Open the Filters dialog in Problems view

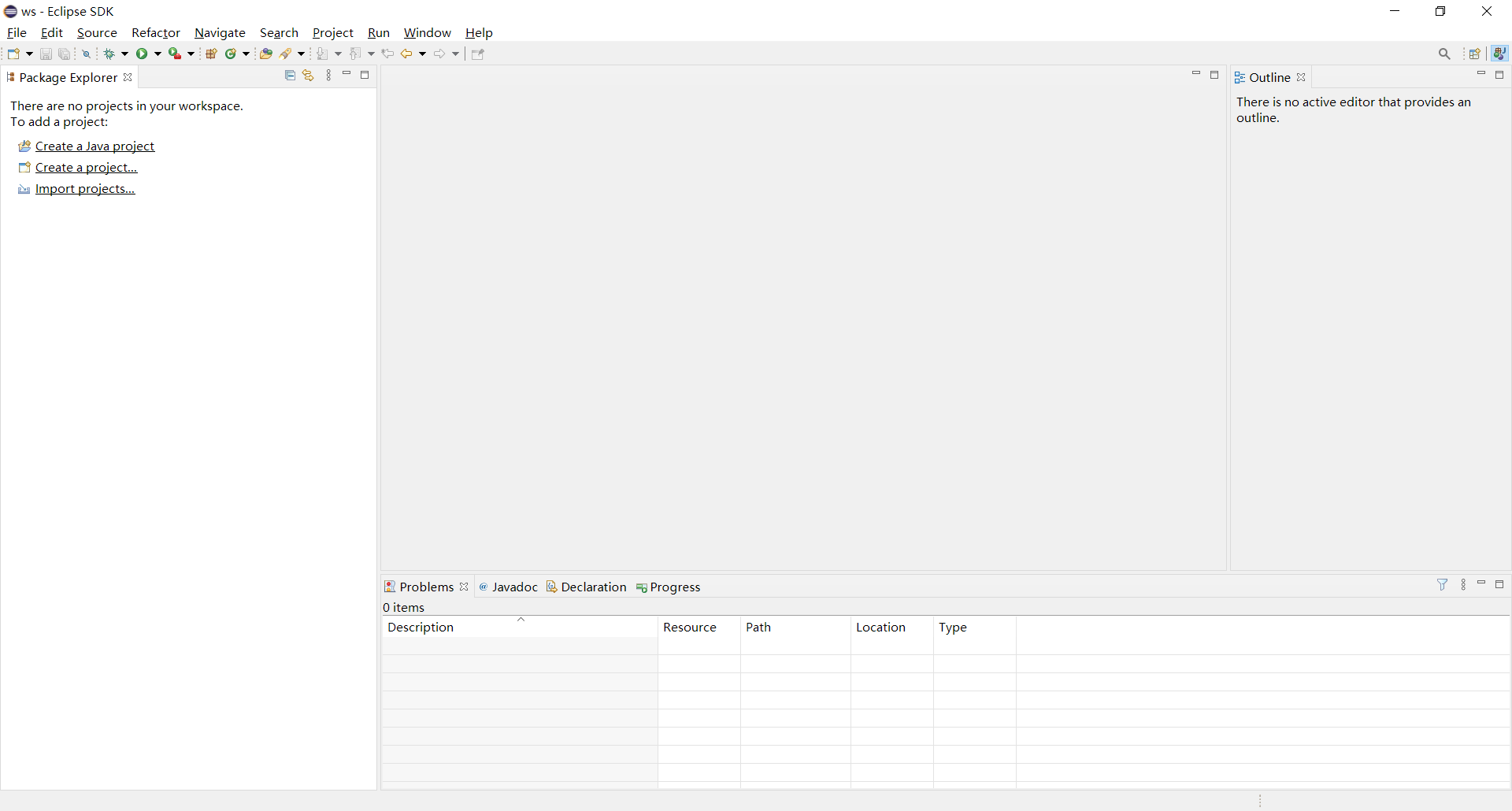1442,585
